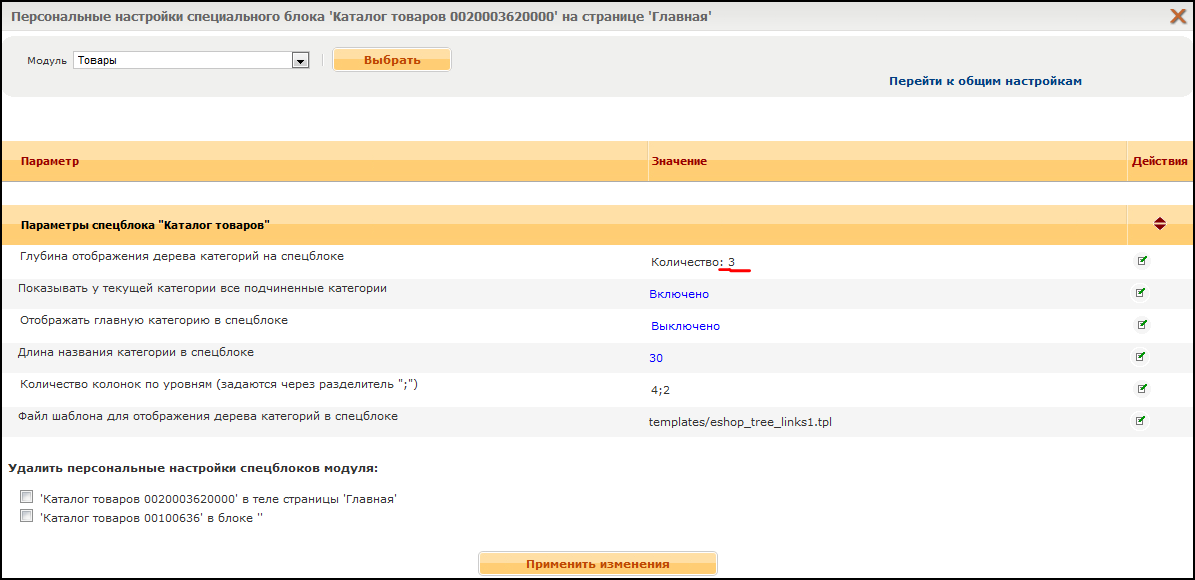
Task: Select text templates/eshop_tree_links1.tpl
Action: coord(740,421)
